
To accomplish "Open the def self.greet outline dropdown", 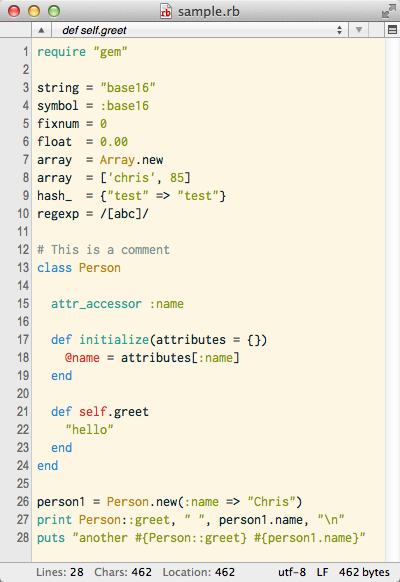I will [x=200, y=30].
